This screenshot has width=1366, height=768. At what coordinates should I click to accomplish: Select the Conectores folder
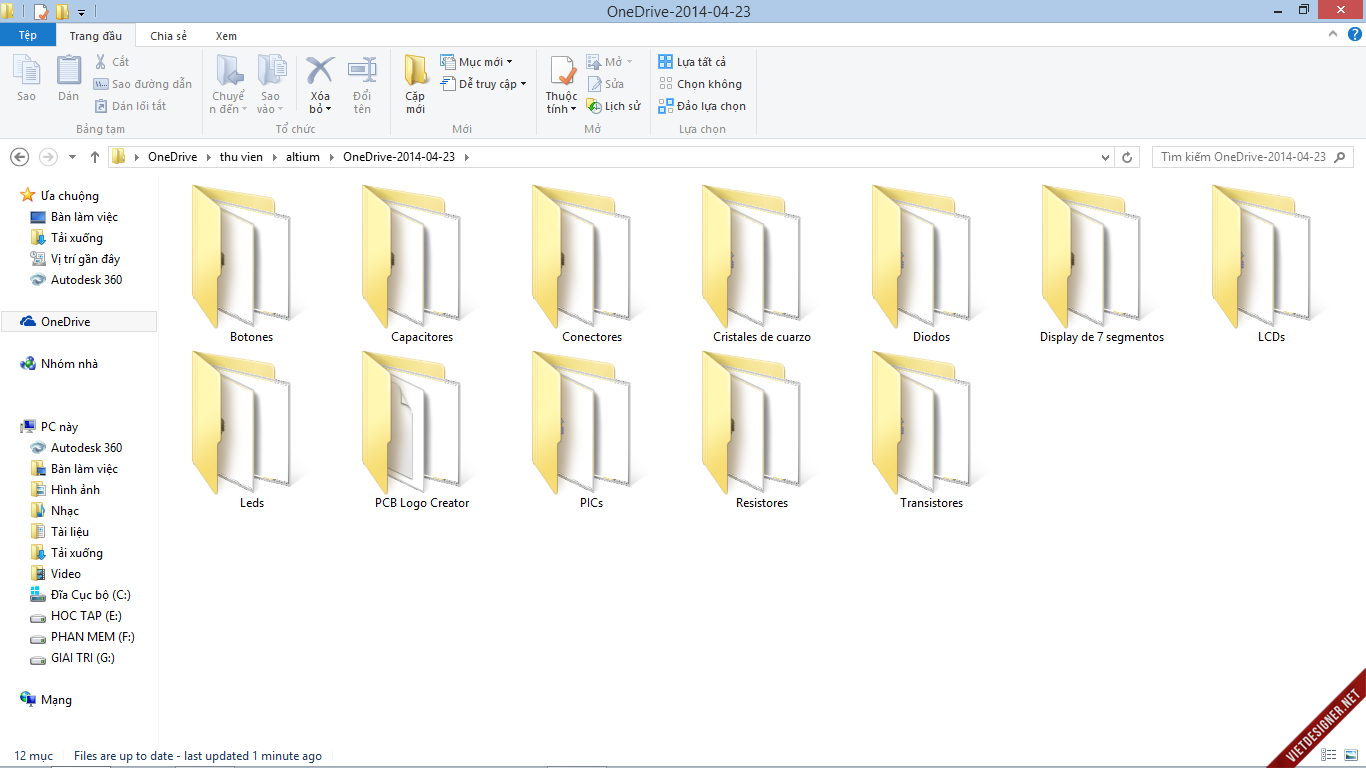[x=591, y=265]
